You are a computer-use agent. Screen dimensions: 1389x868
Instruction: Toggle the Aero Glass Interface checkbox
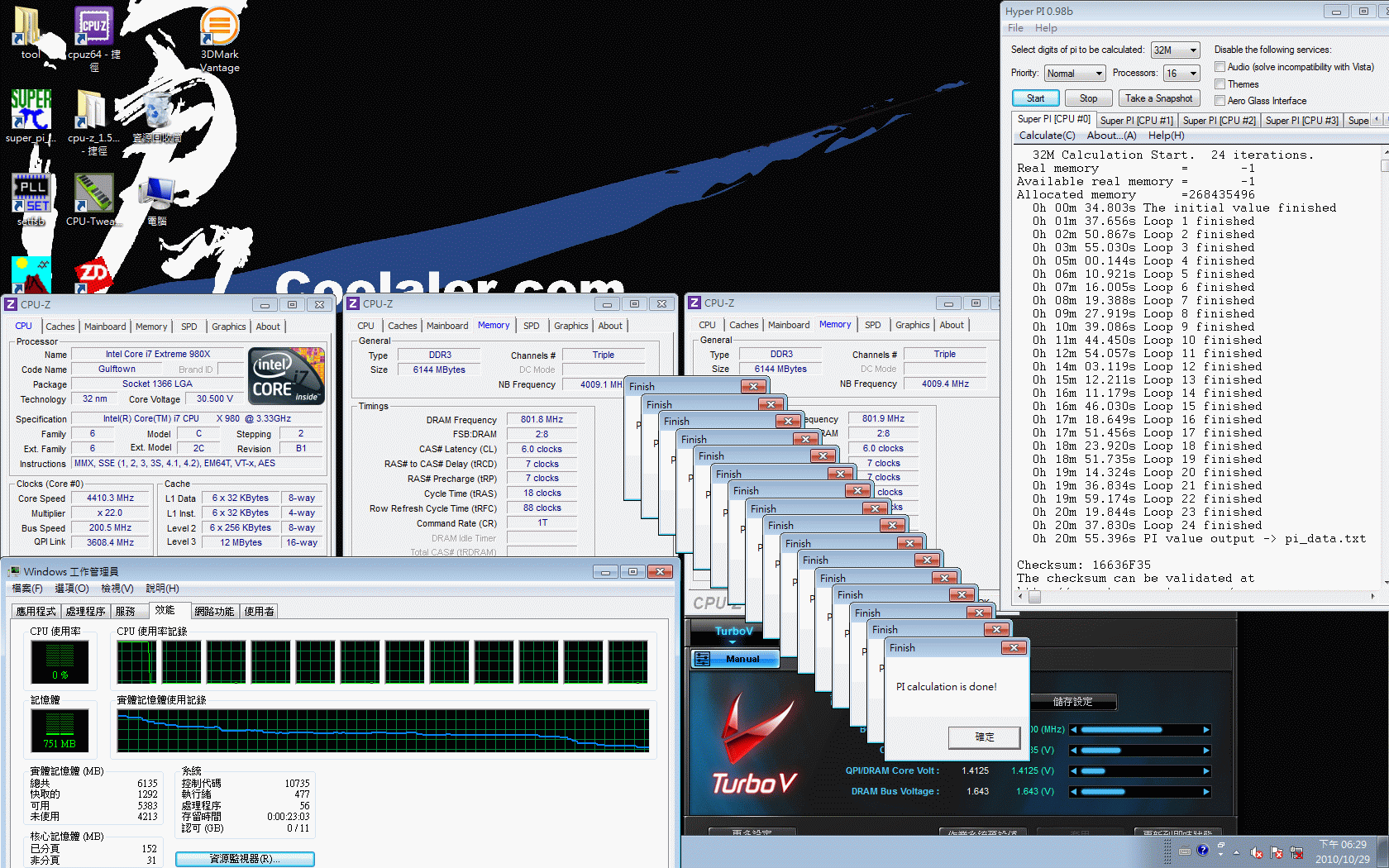[x=1220, y=100]
